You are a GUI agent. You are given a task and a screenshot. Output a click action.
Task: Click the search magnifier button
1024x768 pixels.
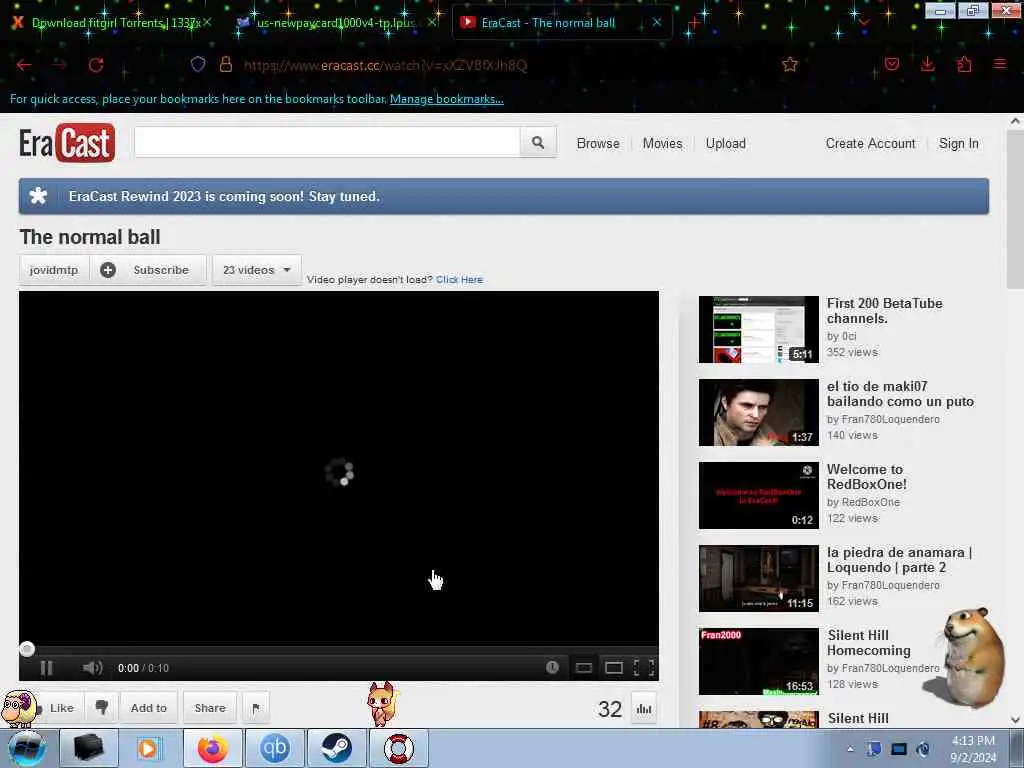(538, 142)
